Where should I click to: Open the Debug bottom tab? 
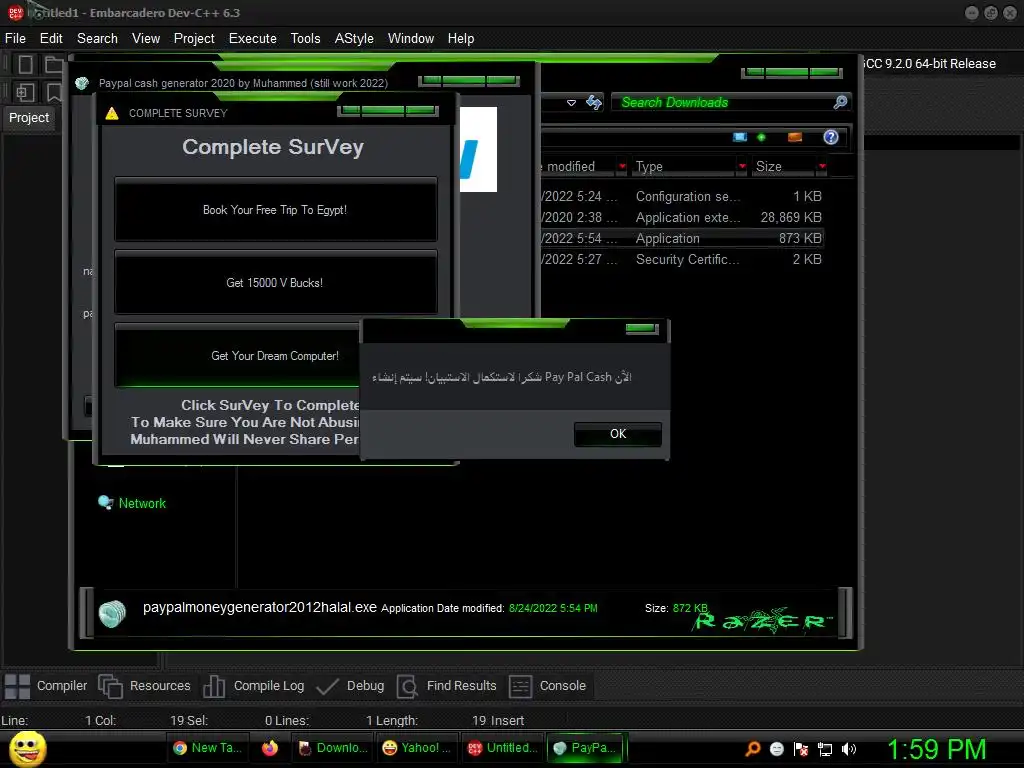[x=350, y=686]
